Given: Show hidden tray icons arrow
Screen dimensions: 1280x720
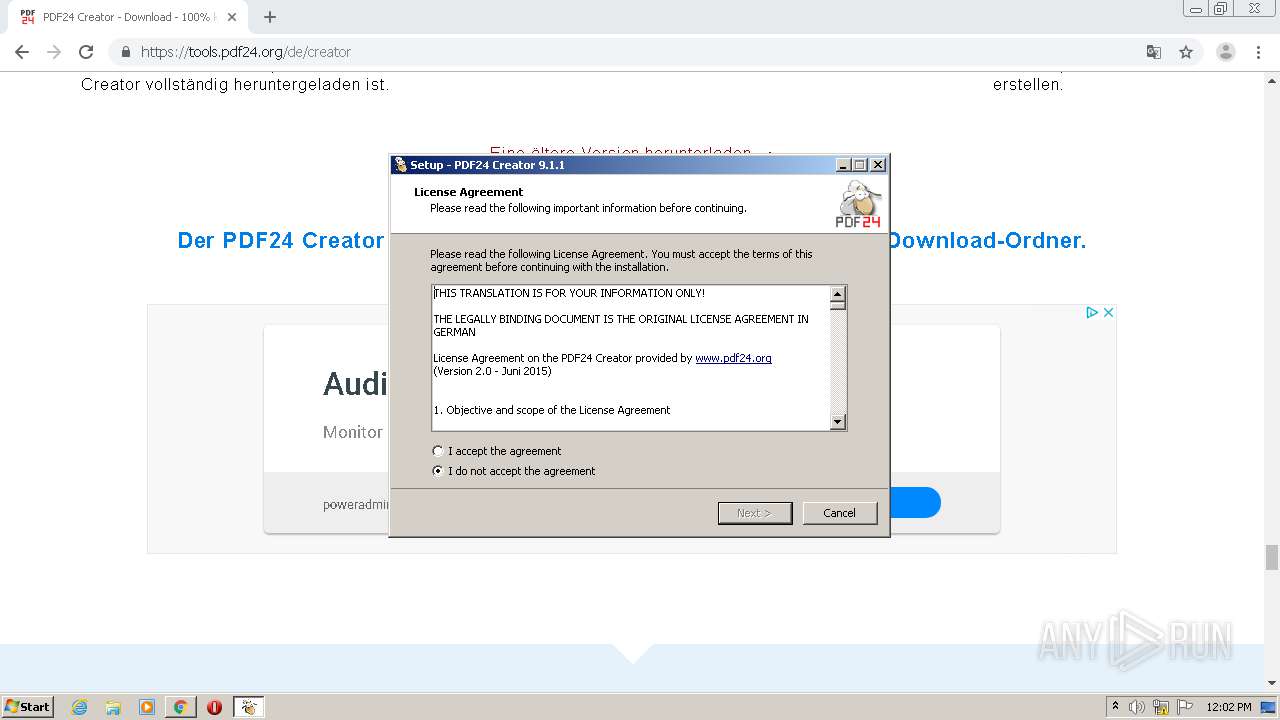Looking at the screenshot, I should click(1115, 706).
